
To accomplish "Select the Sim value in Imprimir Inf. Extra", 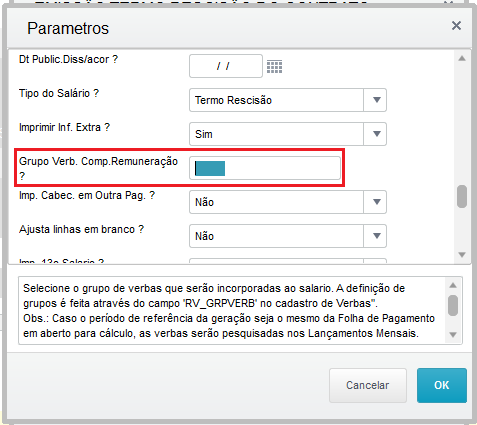I will (x=276, y=134).
